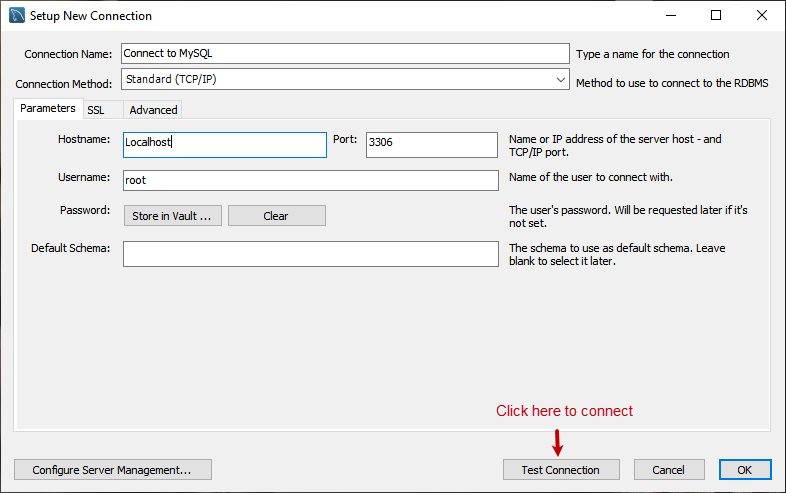
Task: Click the 'Method to use to connect to the RDBMS' text
Action: [x=672, y=83]
